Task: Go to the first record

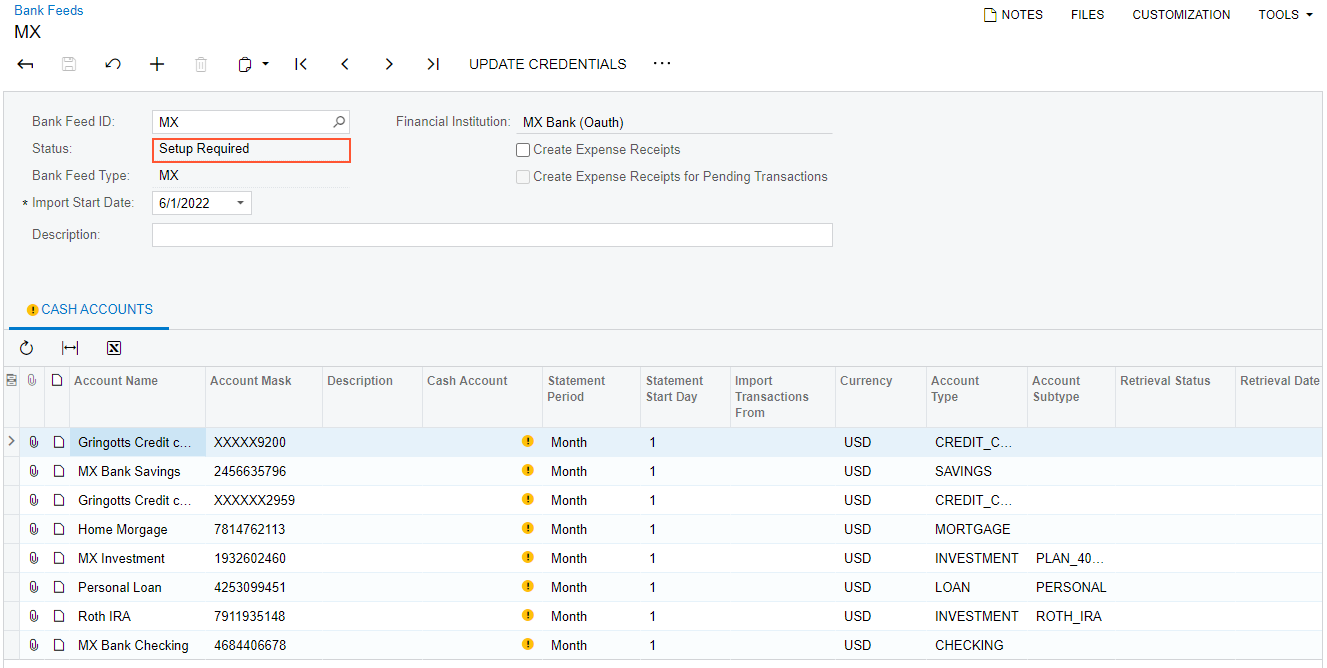Action: pyautogui.click(x=301, y=64)
